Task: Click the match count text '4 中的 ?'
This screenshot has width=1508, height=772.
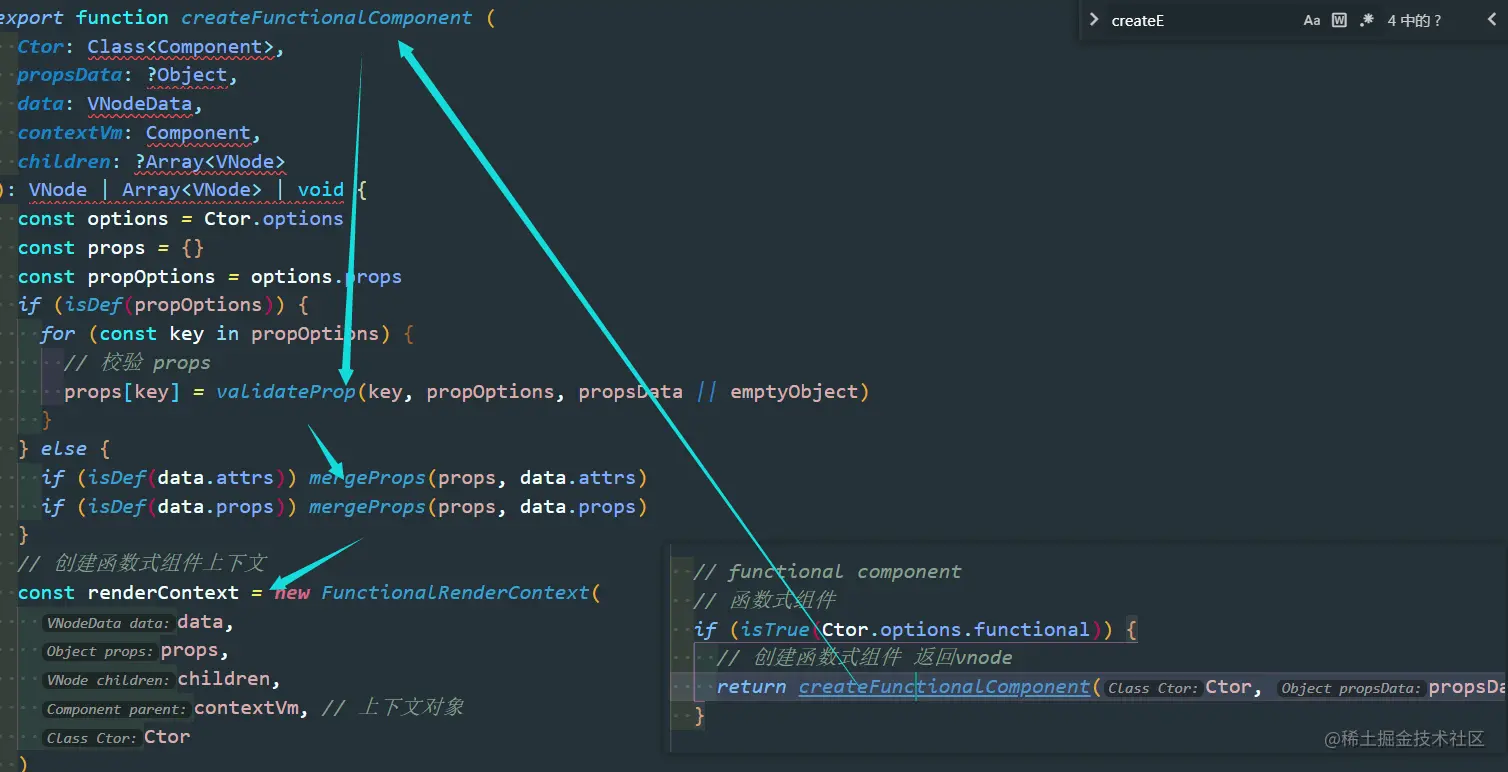Action: (x=1414, y=20)
